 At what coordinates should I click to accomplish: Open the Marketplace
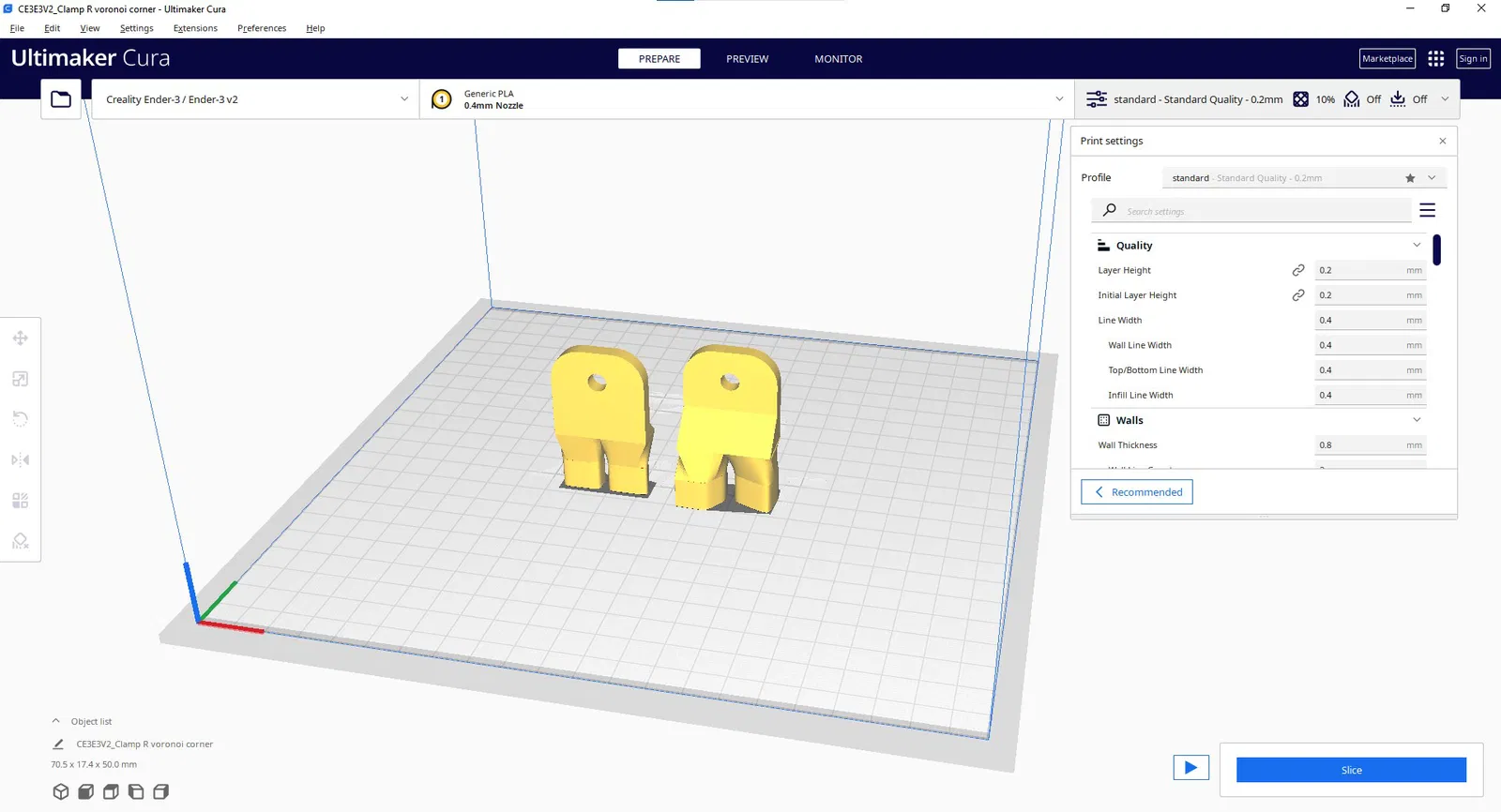1387,59
